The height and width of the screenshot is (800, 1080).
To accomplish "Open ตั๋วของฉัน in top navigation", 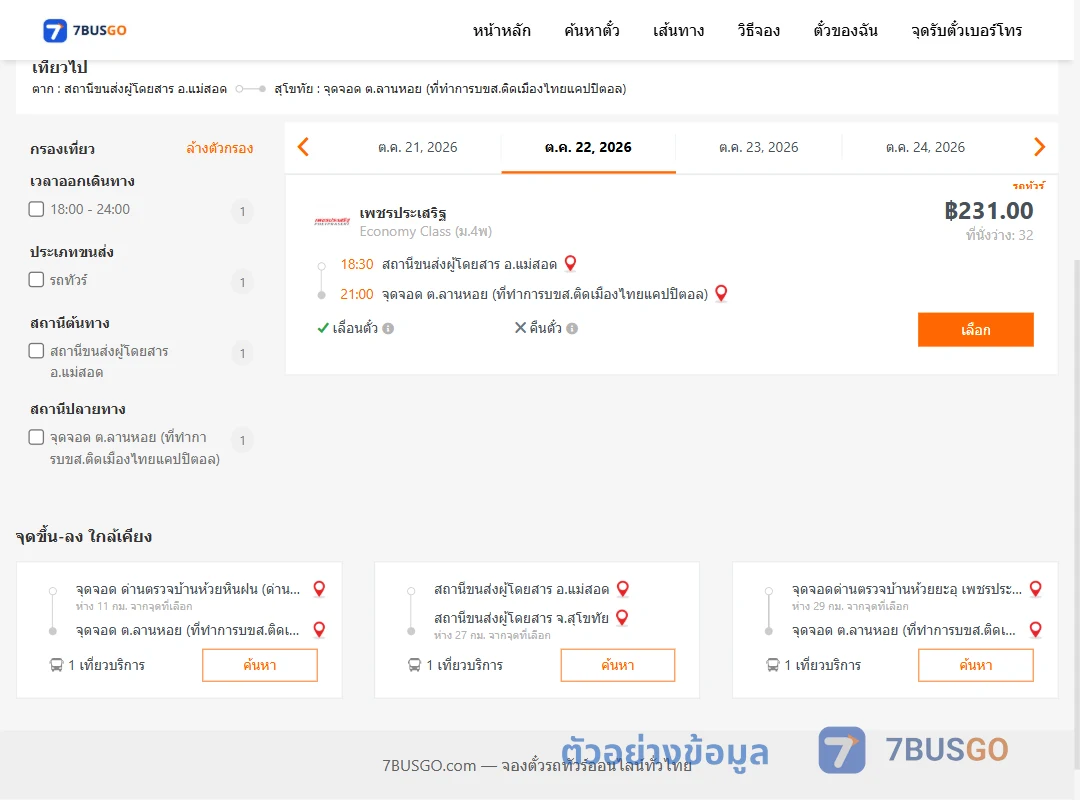I will point(845,30).
